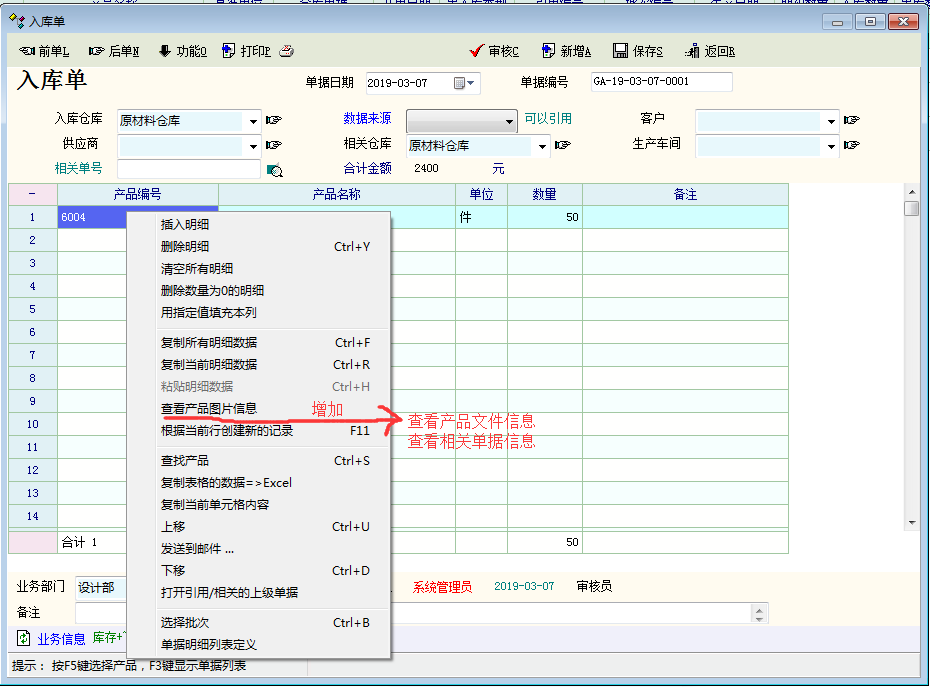930x687 pixels.
Task: Save the document with 保存 button
Action: pos(638,52)
